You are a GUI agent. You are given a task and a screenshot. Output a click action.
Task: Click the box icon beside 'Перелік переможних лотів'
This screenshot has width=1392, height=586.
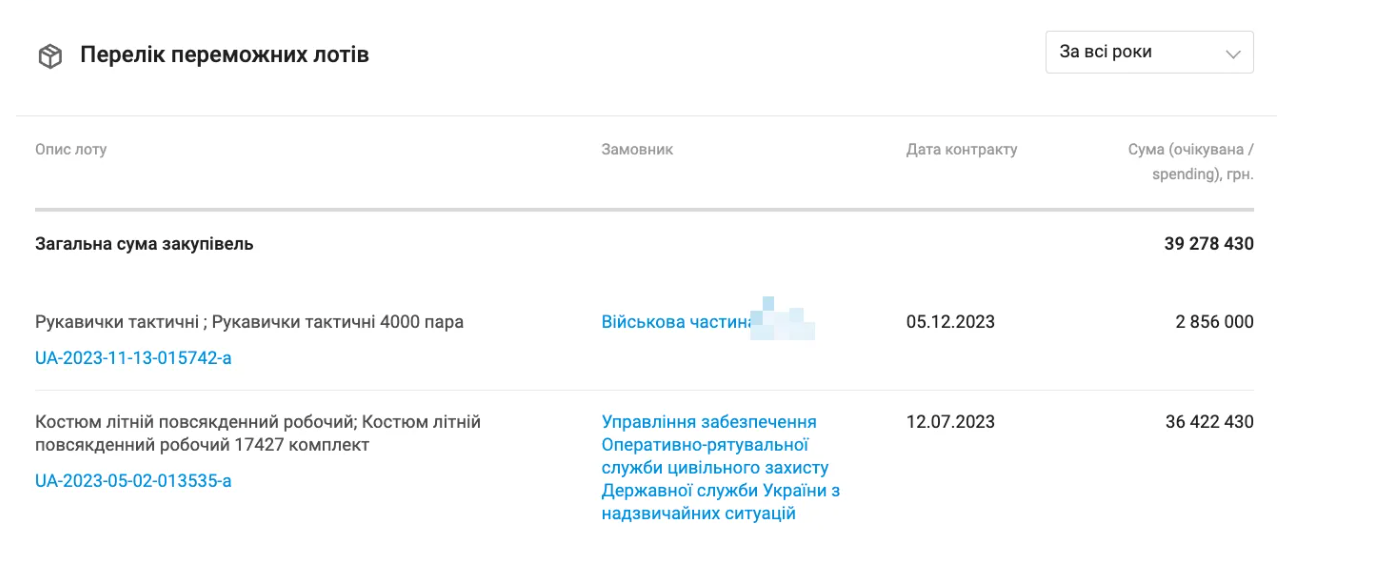click(50, 57)
